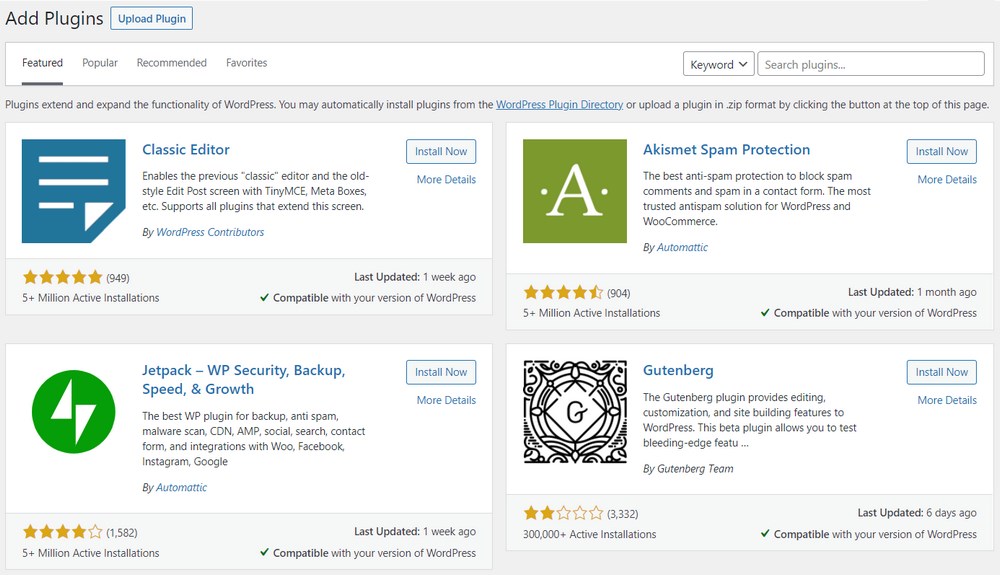The height and width of the screenshot is (575, 1000).
Task: Open the Favorites tab
Action: pos(246,62)
